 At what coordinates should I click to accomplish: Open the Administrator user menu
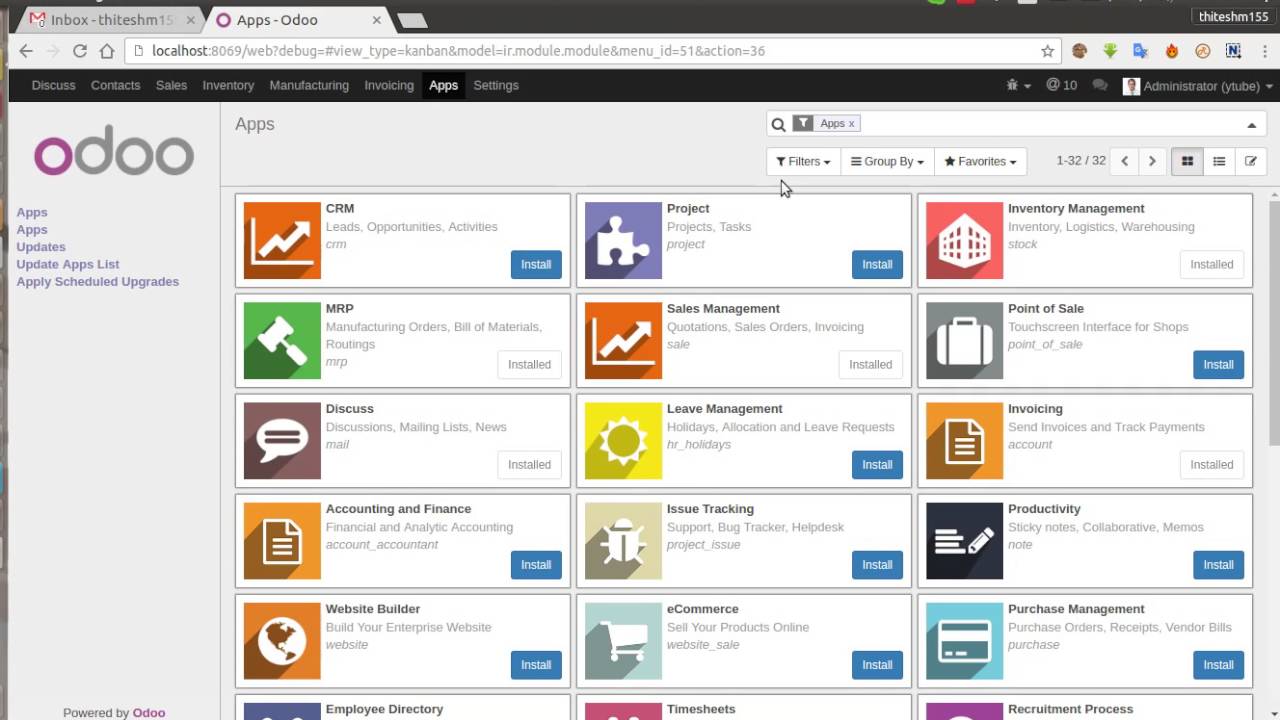tap(1198, 86)
